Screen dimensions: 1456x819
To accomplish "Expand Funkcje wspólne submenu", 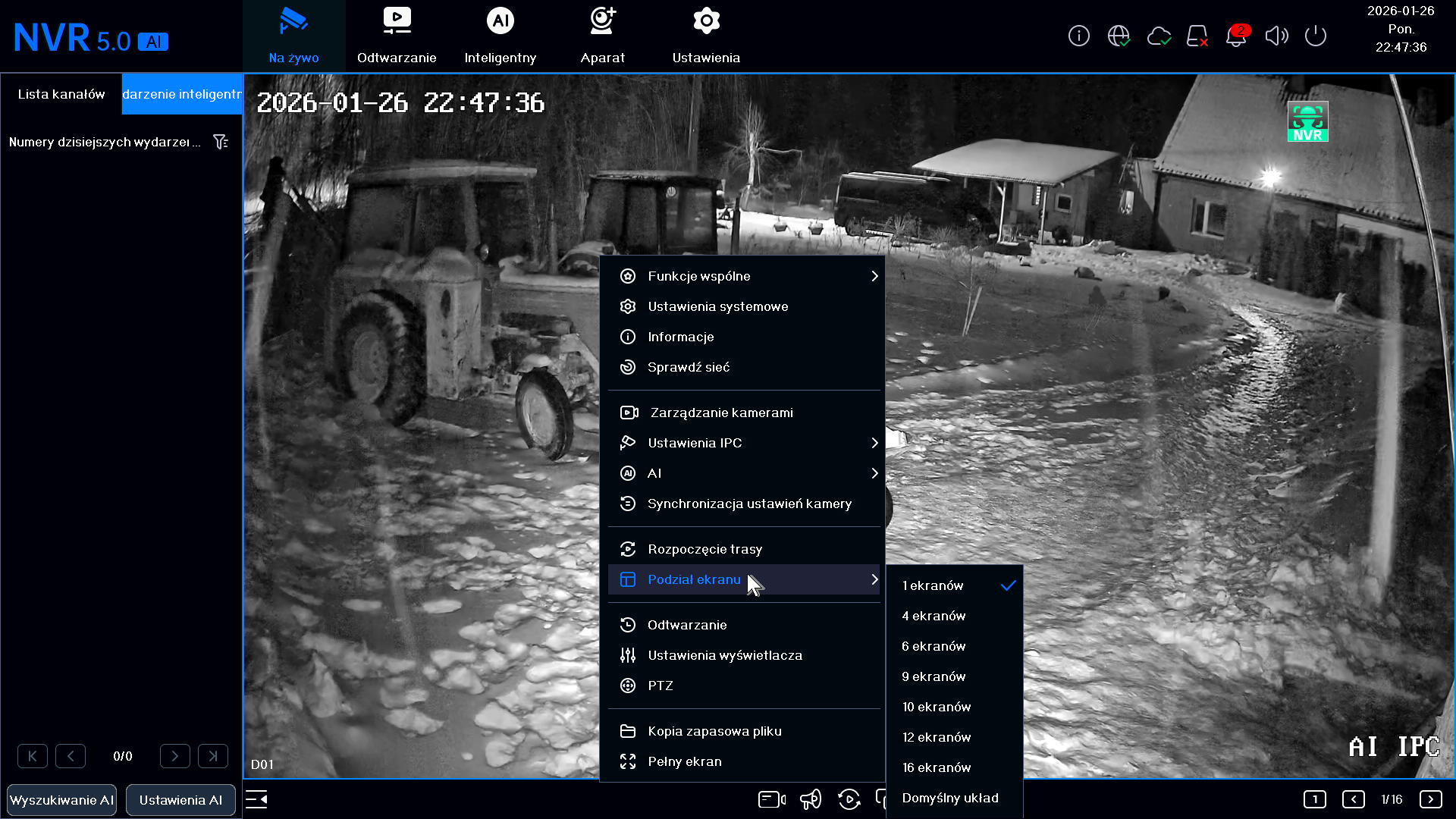I will (x=744, y=276).
